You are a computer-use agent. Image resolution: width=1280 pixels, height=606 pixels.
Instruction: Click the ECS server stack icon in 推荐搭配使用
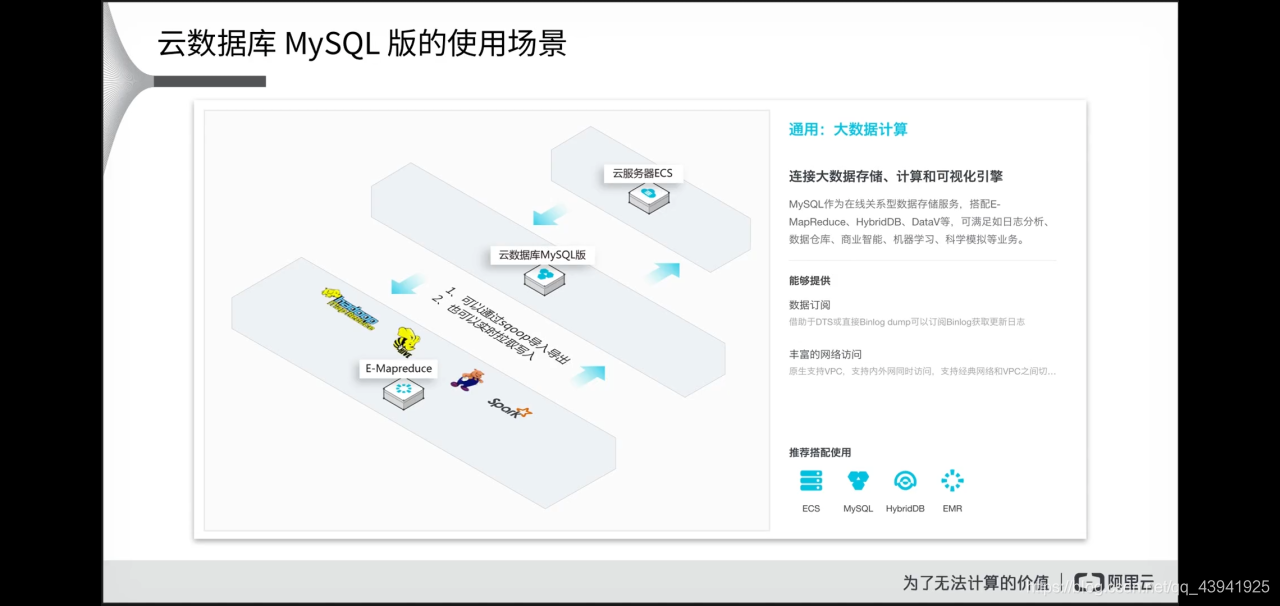tap(810, 481)
